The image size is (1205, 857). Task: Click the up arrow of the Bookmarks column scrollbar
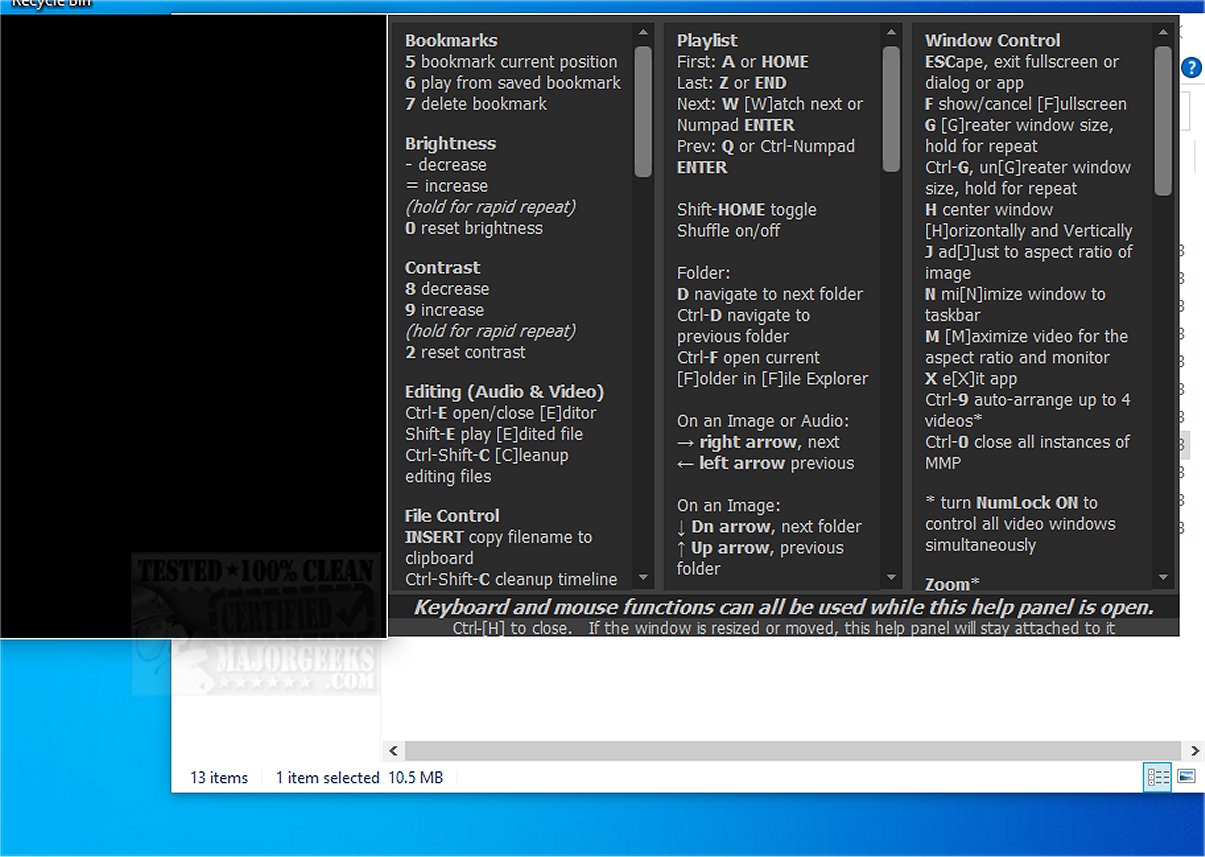pyautogui.click(x=643, y=33)
